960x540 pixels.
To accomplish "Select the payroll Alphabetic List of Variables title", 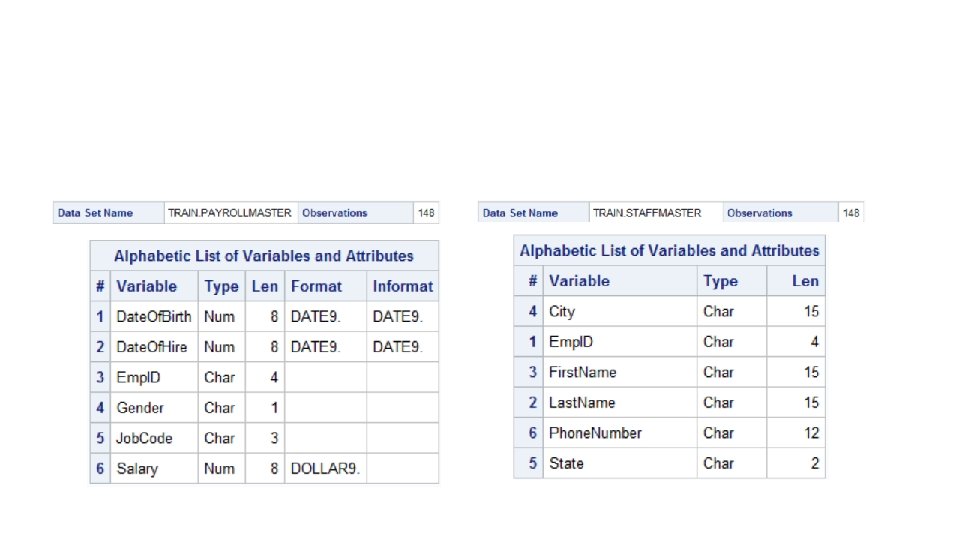I will [x=264, y=256].
